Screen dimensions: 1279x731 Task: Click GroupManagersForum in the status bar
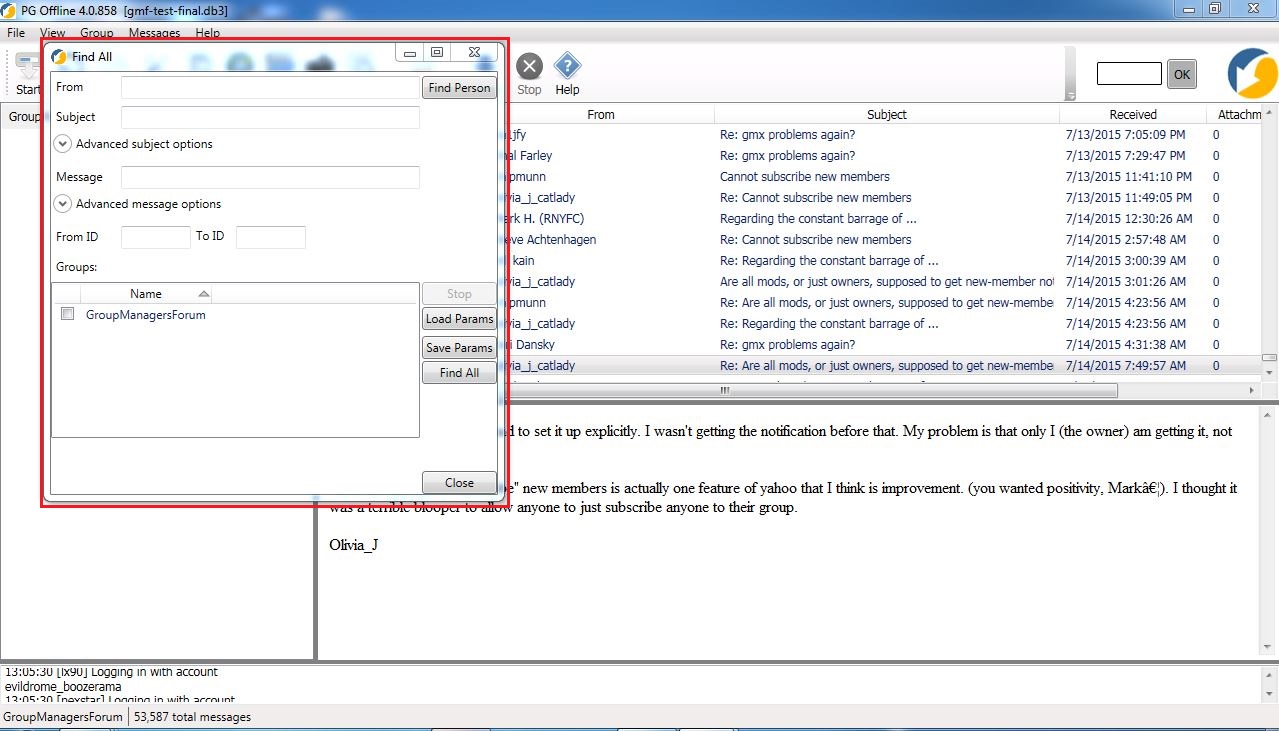tap(62, 717)
